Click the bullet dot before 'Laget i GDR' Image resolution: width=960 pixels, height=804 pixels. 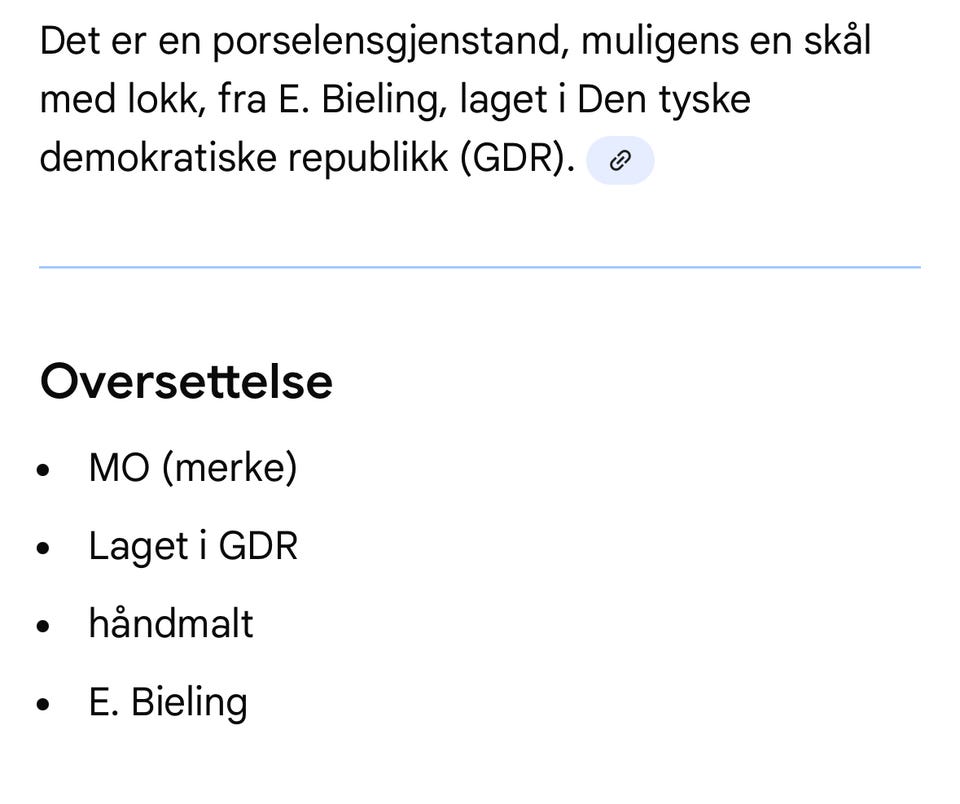pos(43,548)
